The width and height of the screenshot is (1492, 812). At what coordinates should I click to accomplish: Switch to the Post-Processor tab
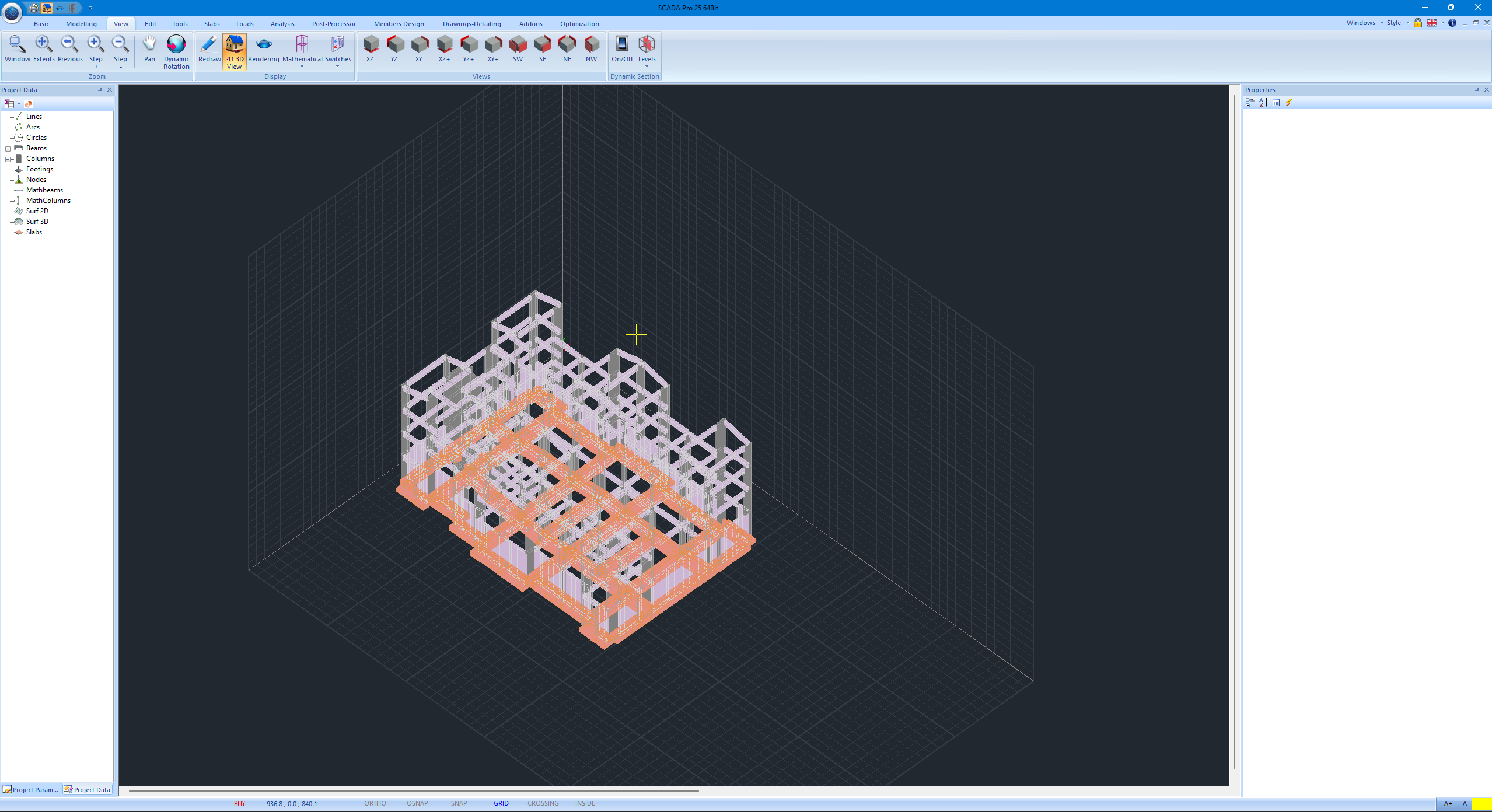pos(334,24)
